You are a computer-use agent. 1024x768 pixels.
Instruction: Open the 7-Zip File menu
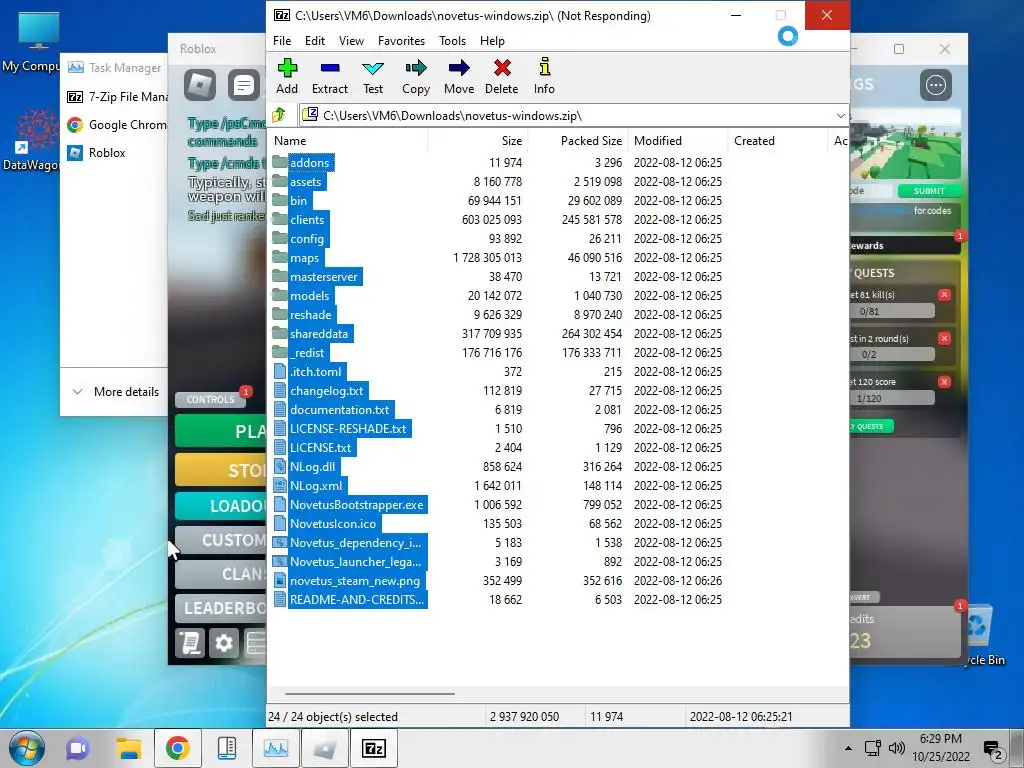coord(282,40)
